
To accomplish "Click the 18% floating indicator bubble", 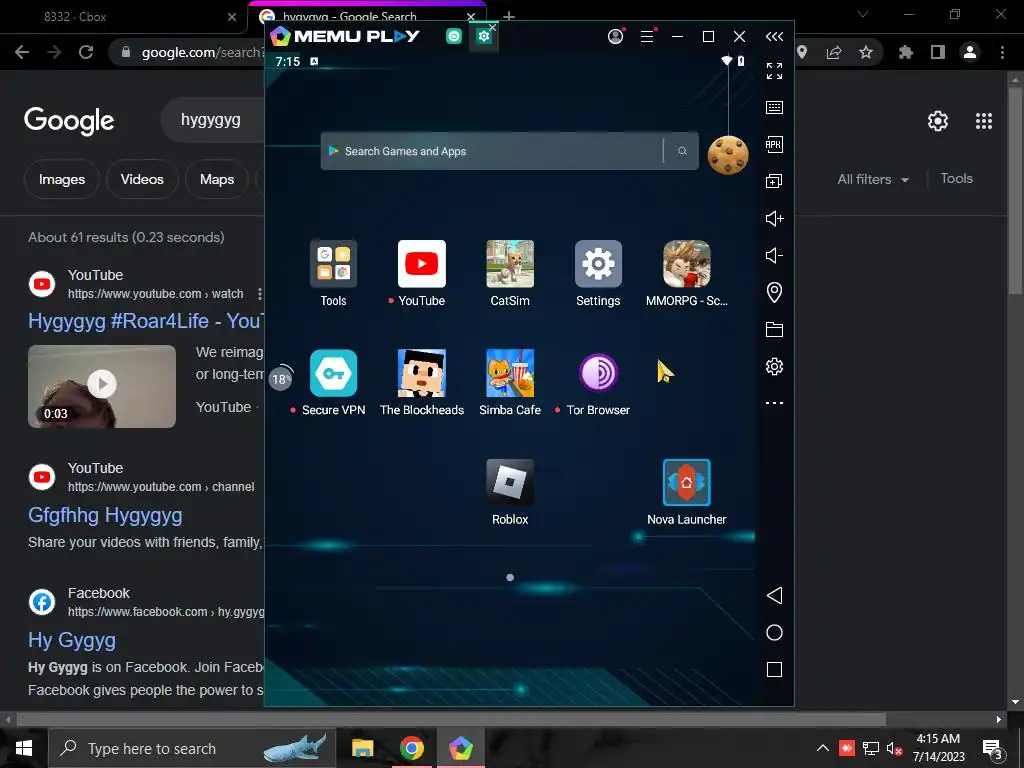I will 281,378.
